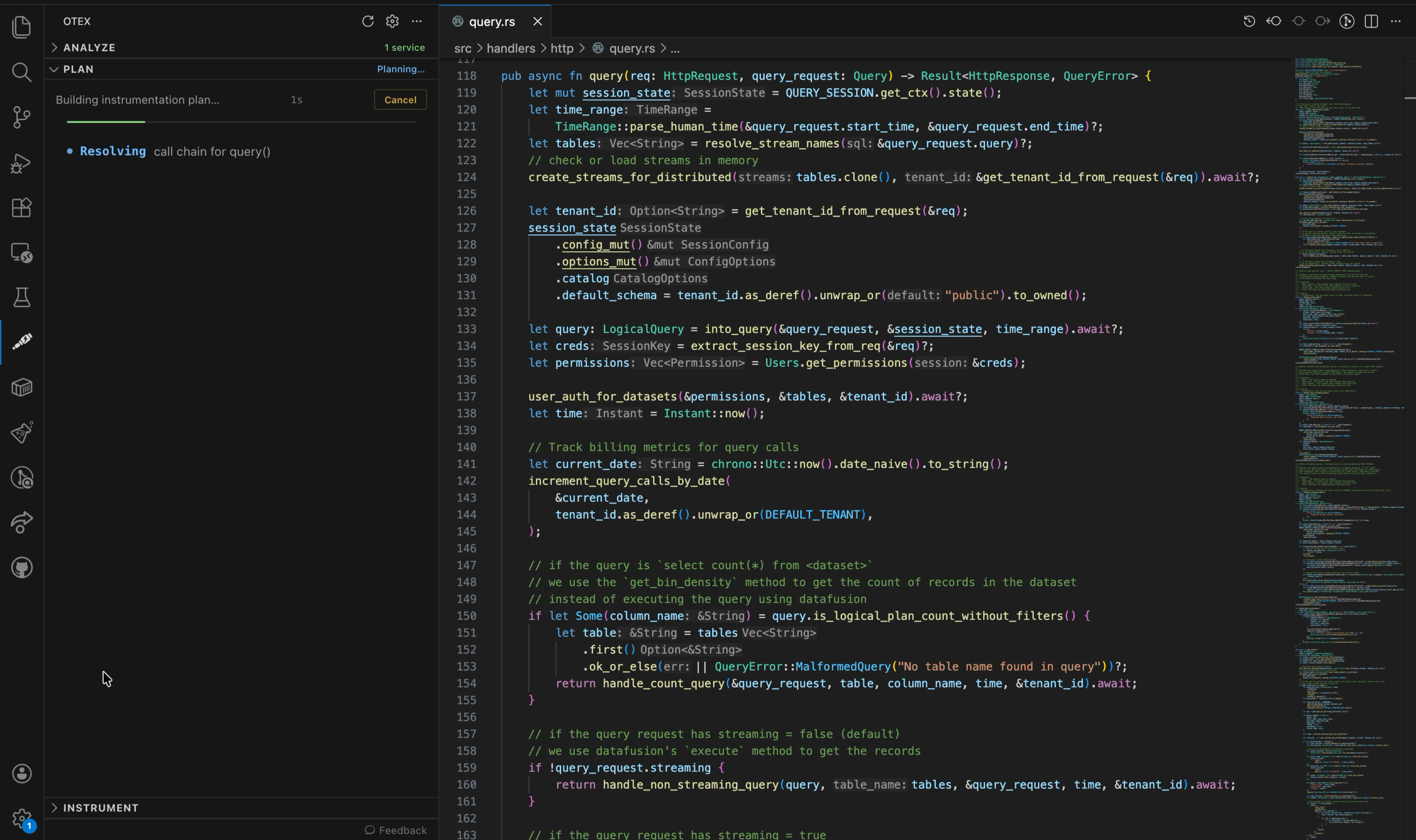Viewport: 1416px width, 840px height.
Task: Click the 'pub async fn query' function name
Action: tap(605, 76)
